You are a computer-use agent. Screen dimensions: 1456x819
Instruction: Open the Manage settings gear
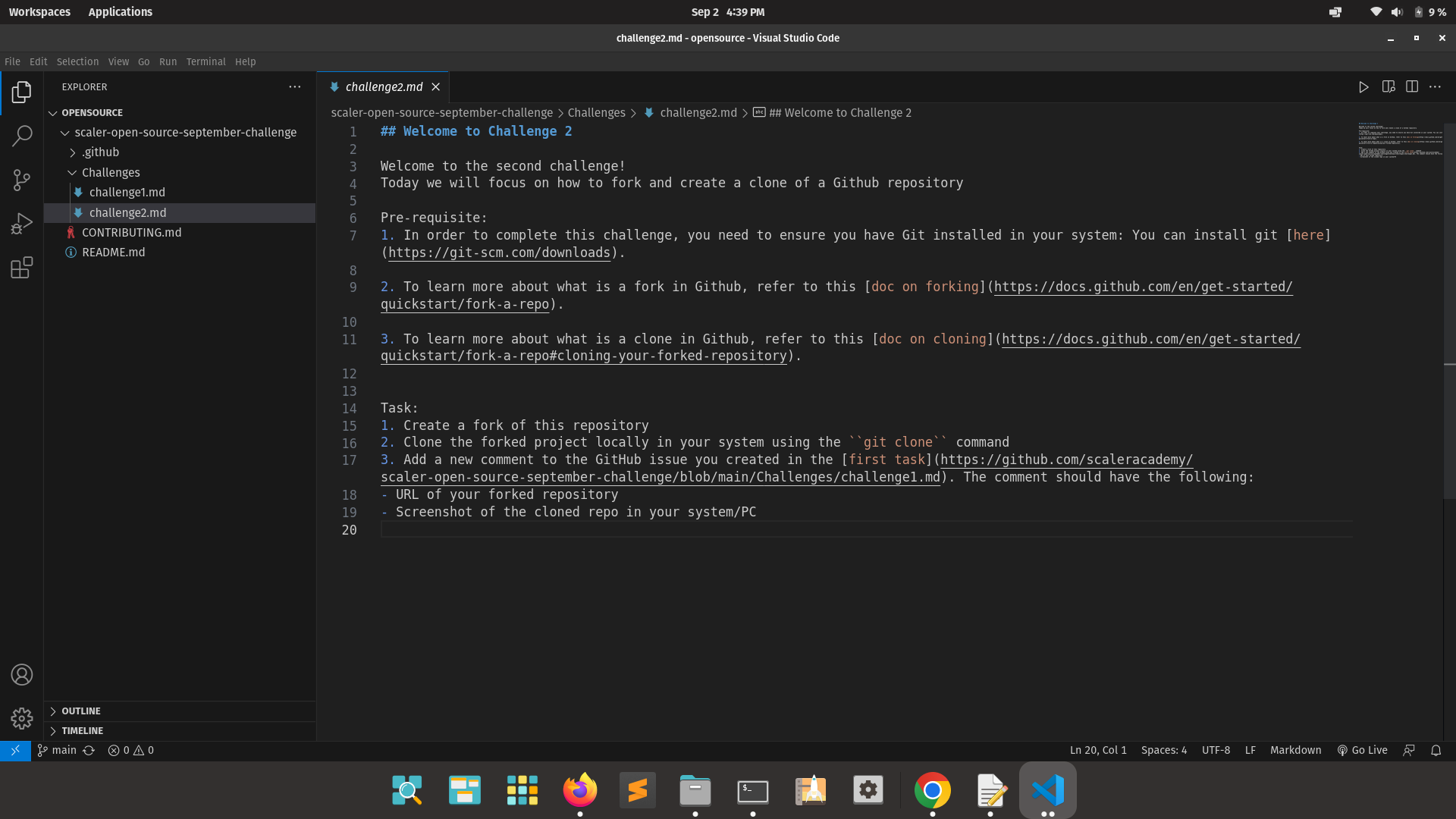coord(22,718)
